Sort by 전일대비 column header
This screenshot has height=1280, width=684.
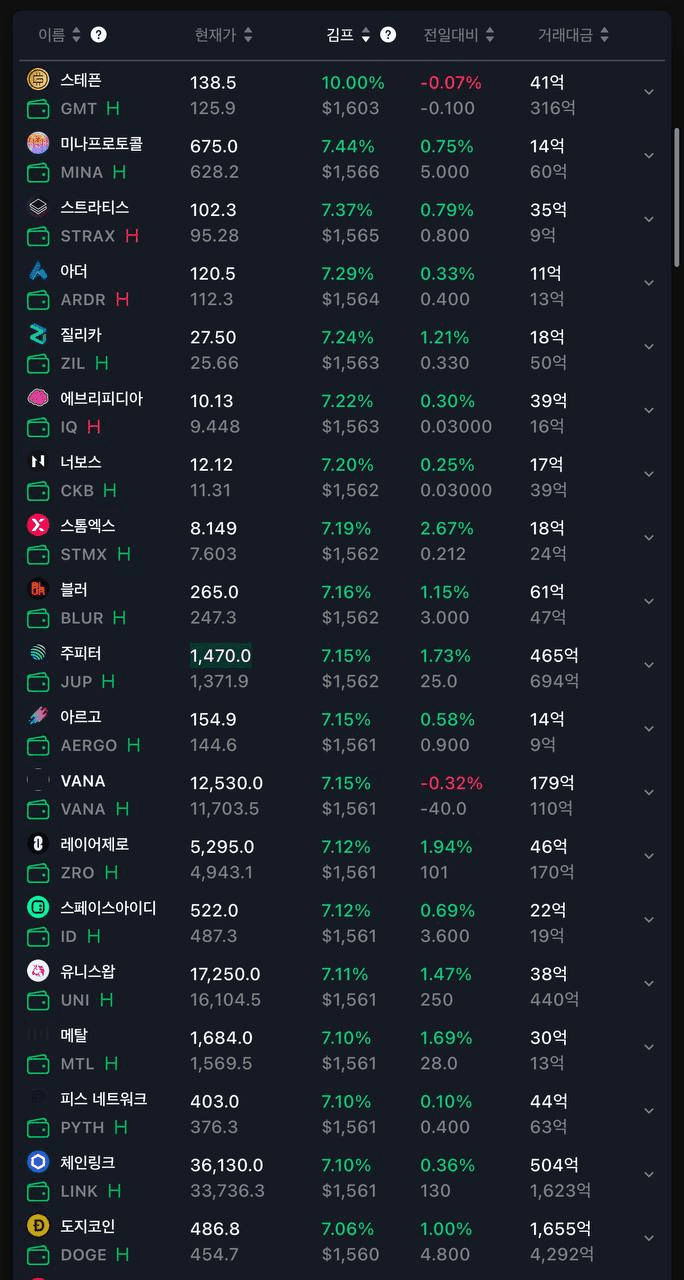[x=458, y=35]
